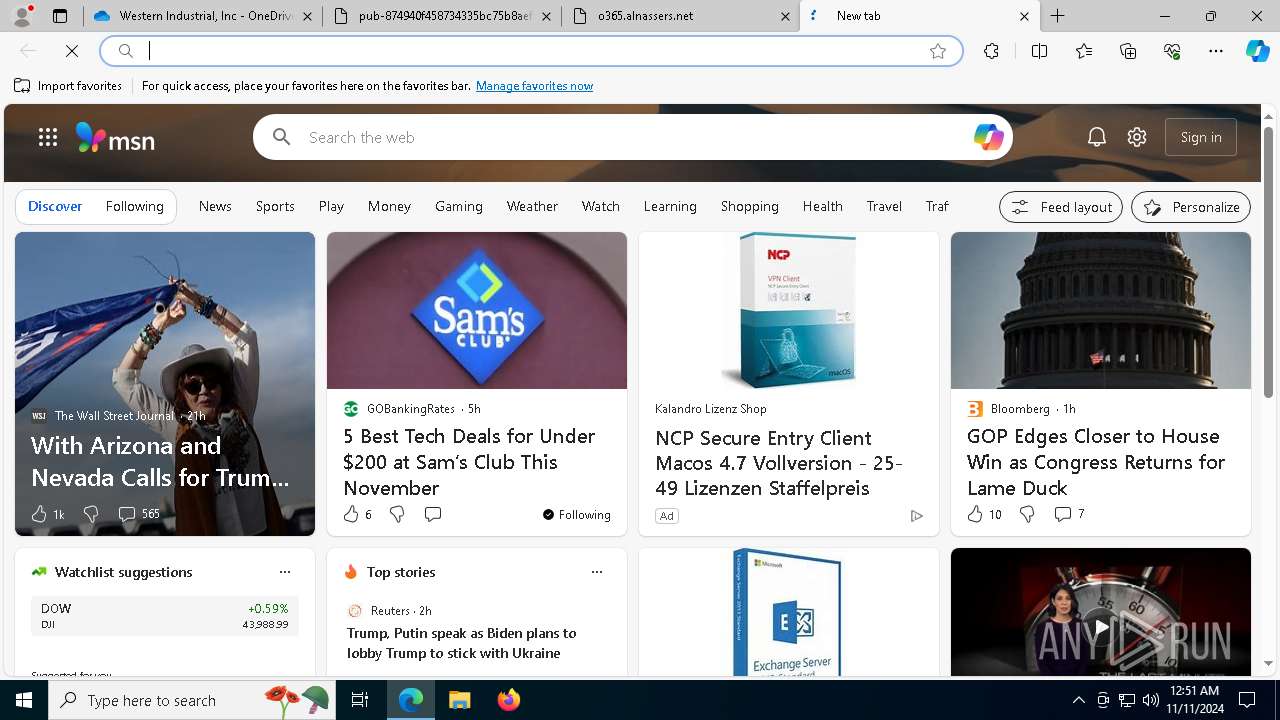The width and height of the screenshot is (1280, 720).
Task: Open the volume control in tray
Action: coord(1150,700)
